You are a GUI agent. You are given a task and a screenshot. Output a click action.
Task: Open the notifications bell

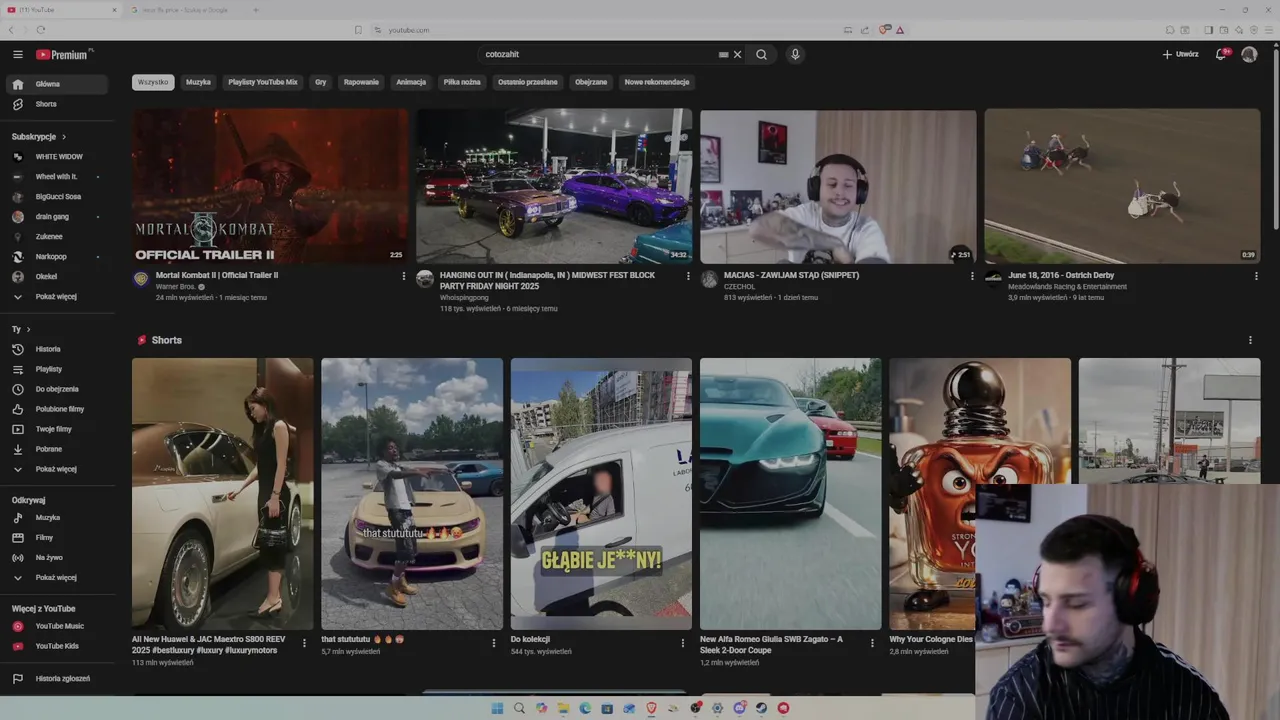point(1221,54)
